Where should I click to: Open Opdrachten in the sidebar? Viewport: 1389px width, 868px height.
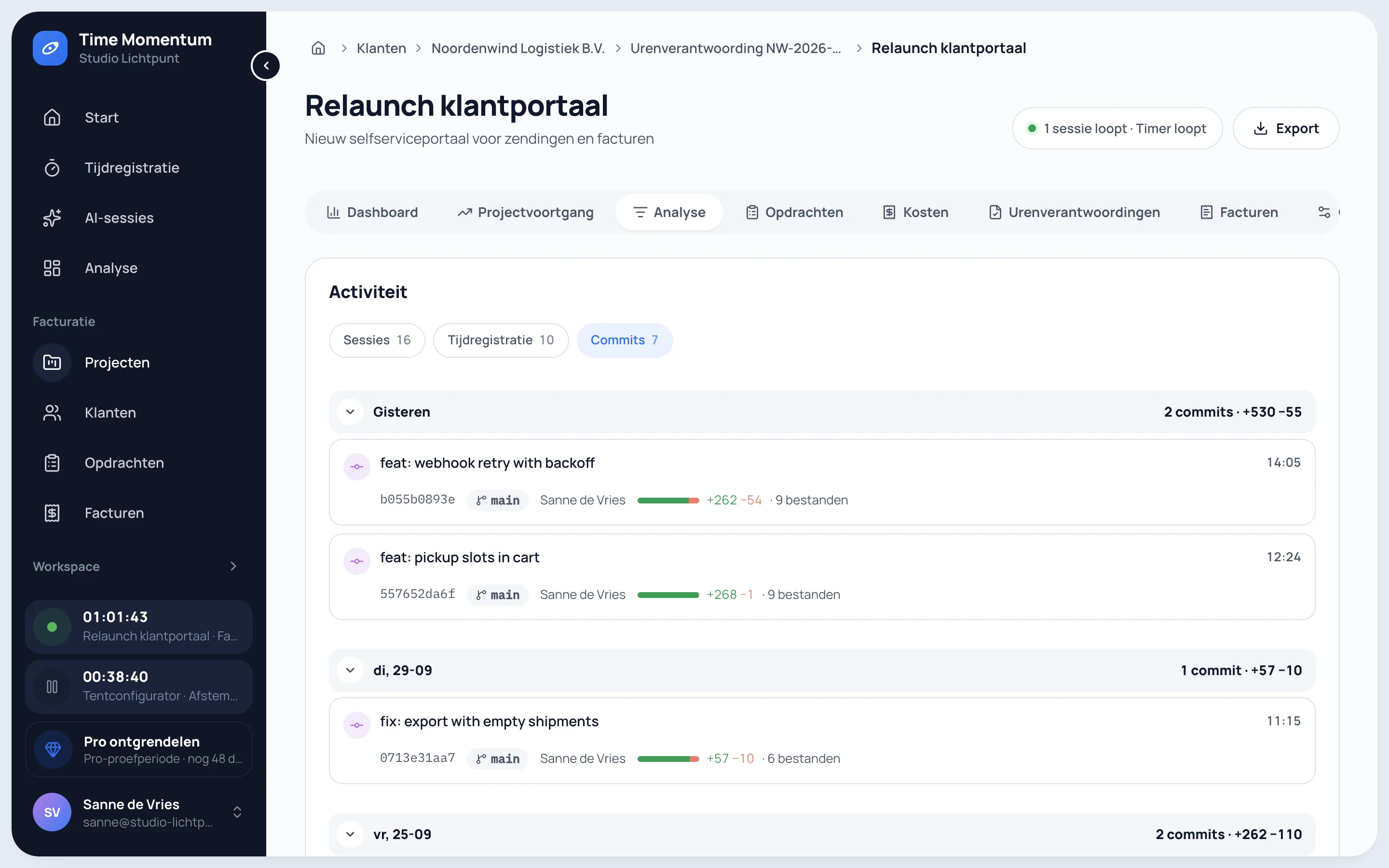pyautogui.click(x=139, y=463)
